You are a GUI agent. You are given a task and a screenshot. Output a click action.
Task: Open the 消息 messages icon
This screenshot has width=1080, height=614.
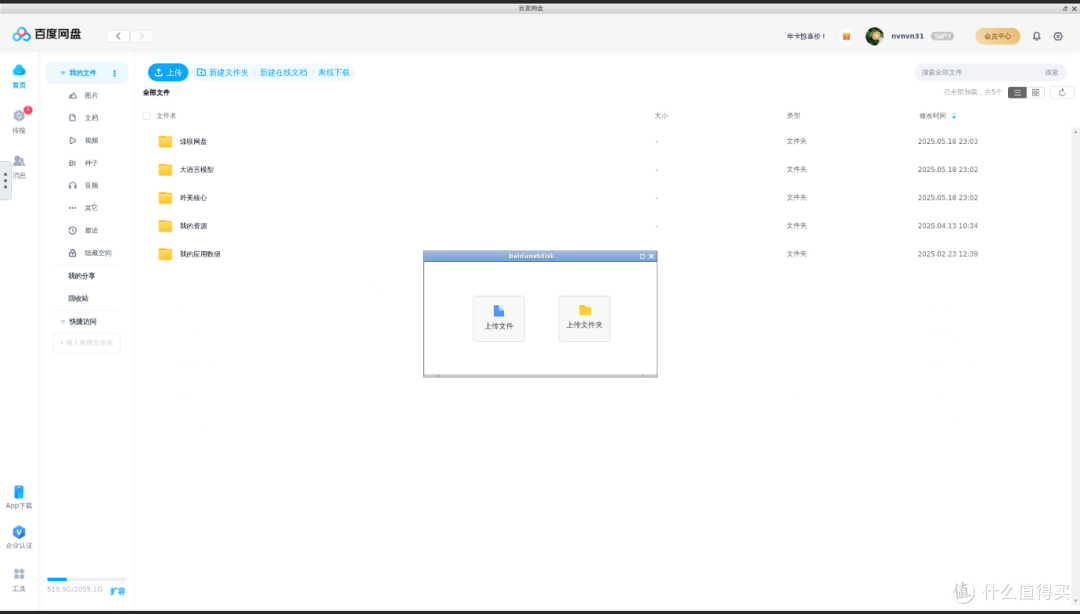click(19, 161)
